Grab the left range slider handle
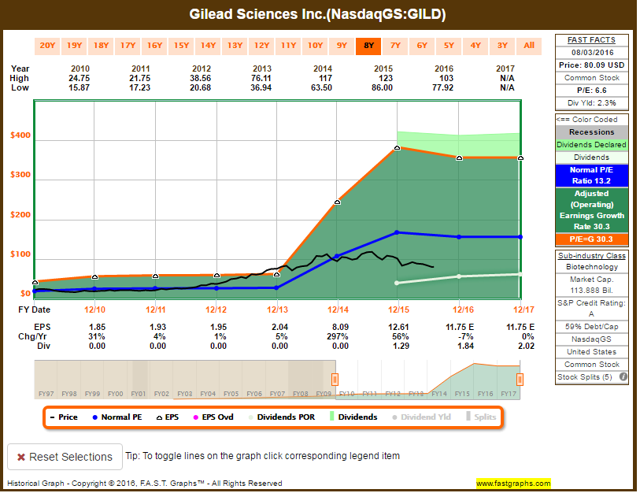 [335, 380]
